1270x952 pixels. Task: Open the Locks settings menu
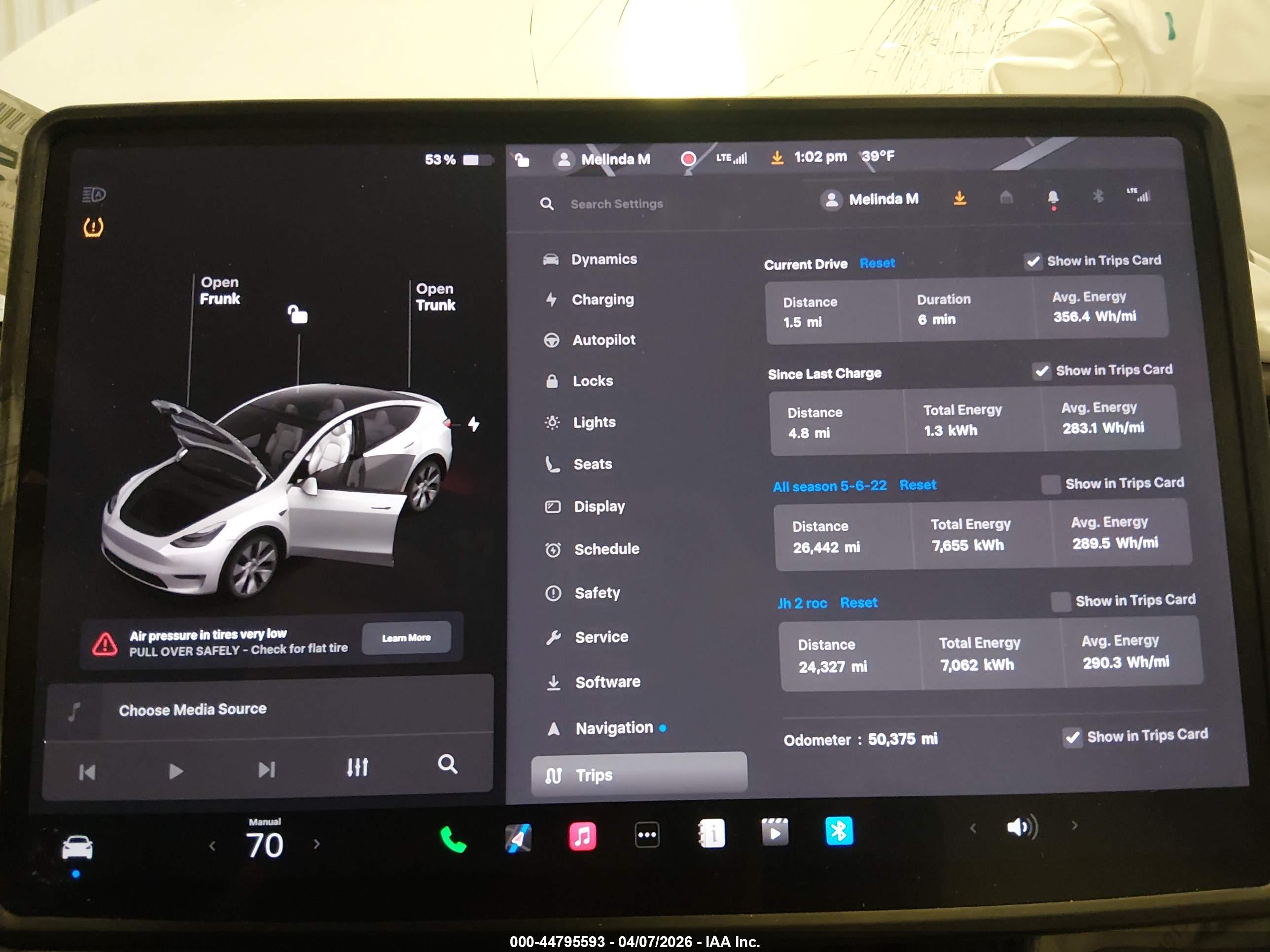coord(579,381)
